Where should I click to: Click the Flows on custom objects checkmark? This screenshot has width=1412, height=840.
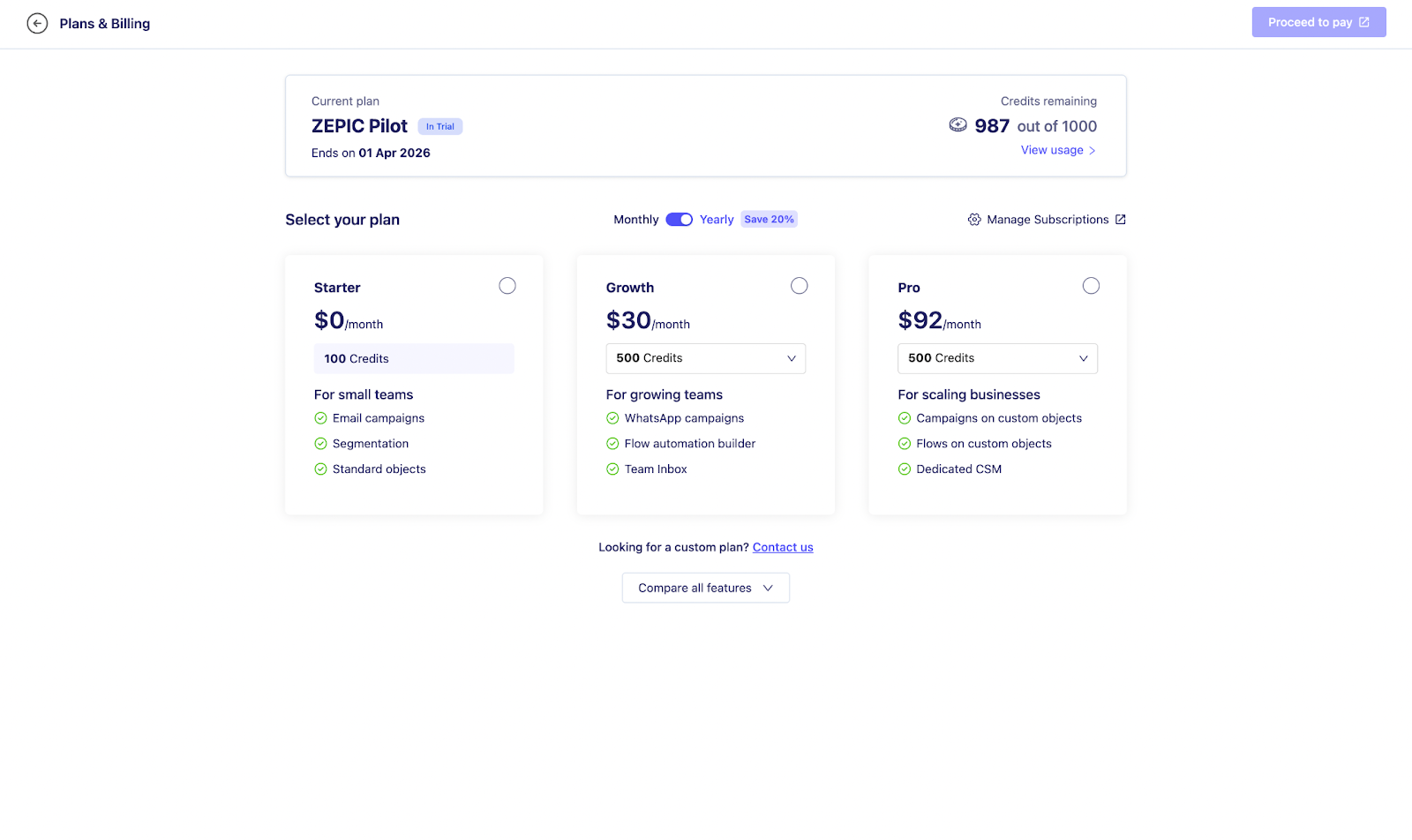(x=905, y=444)
